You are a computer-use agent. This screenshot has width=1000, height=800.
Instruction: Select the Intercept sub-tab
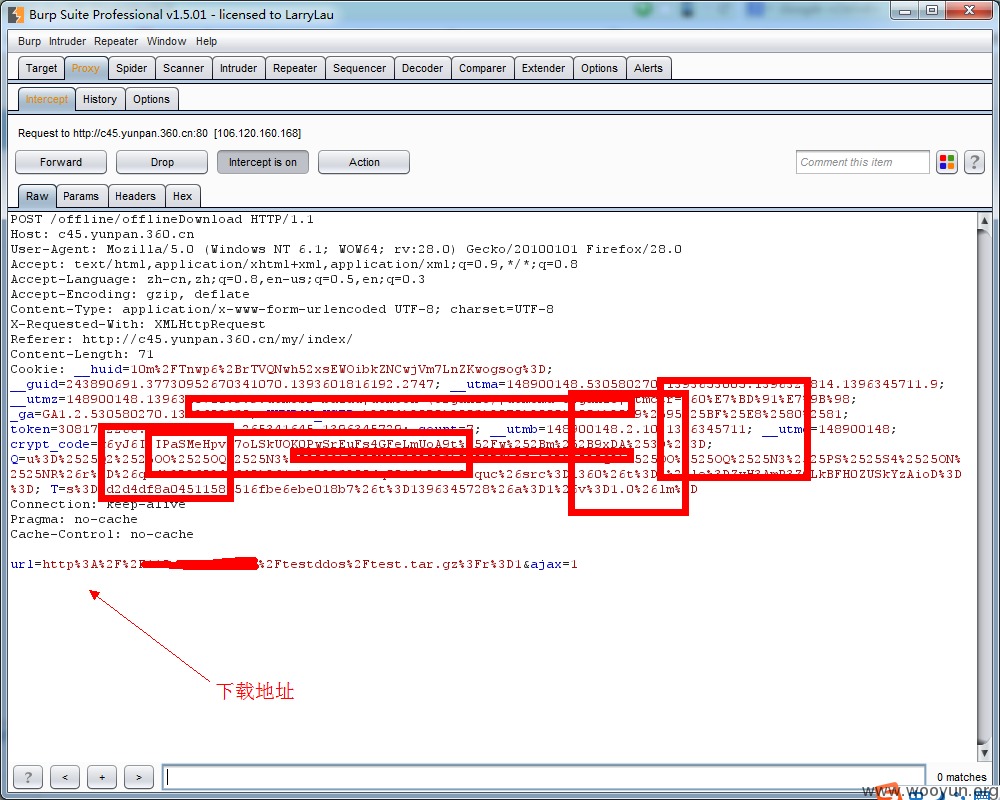pyautogui.click(x=47, y=100)
